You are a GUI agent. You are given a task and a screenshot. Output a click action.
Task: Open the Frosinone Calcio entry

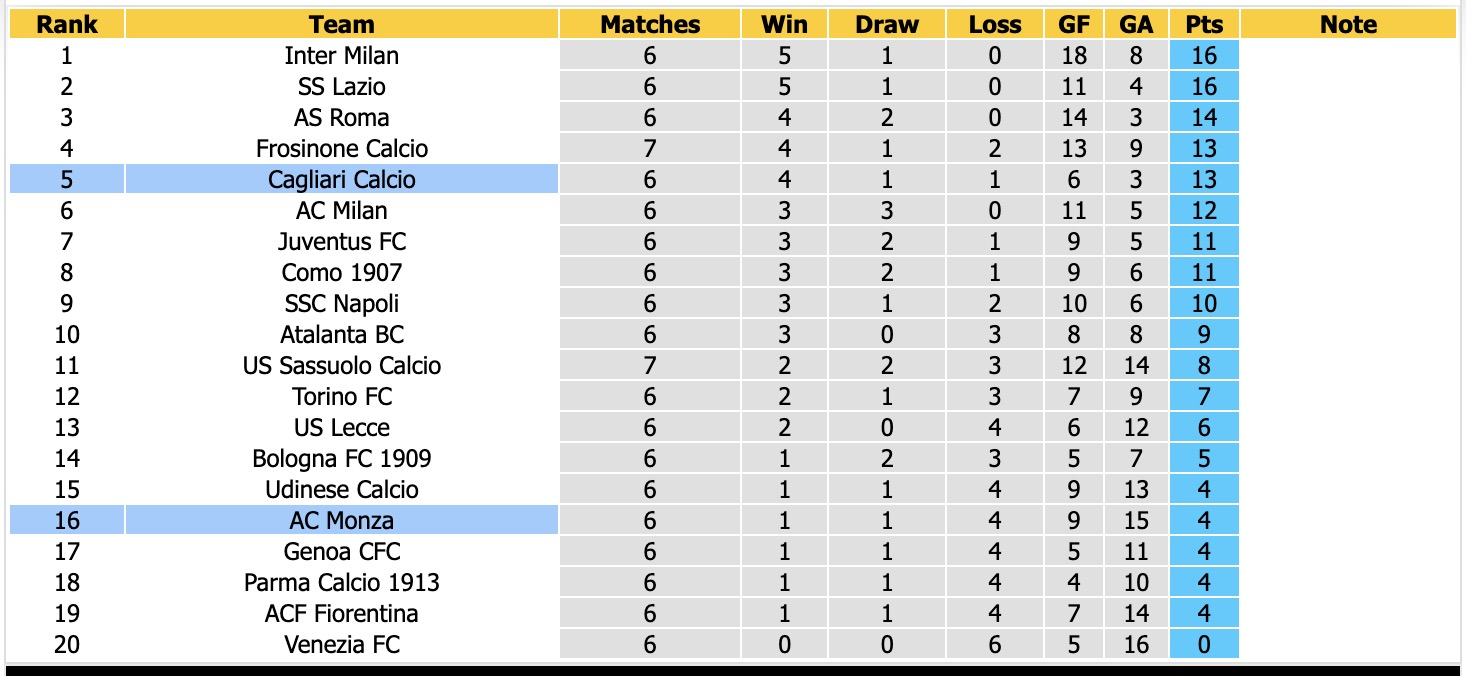click(x=342, y=148)
